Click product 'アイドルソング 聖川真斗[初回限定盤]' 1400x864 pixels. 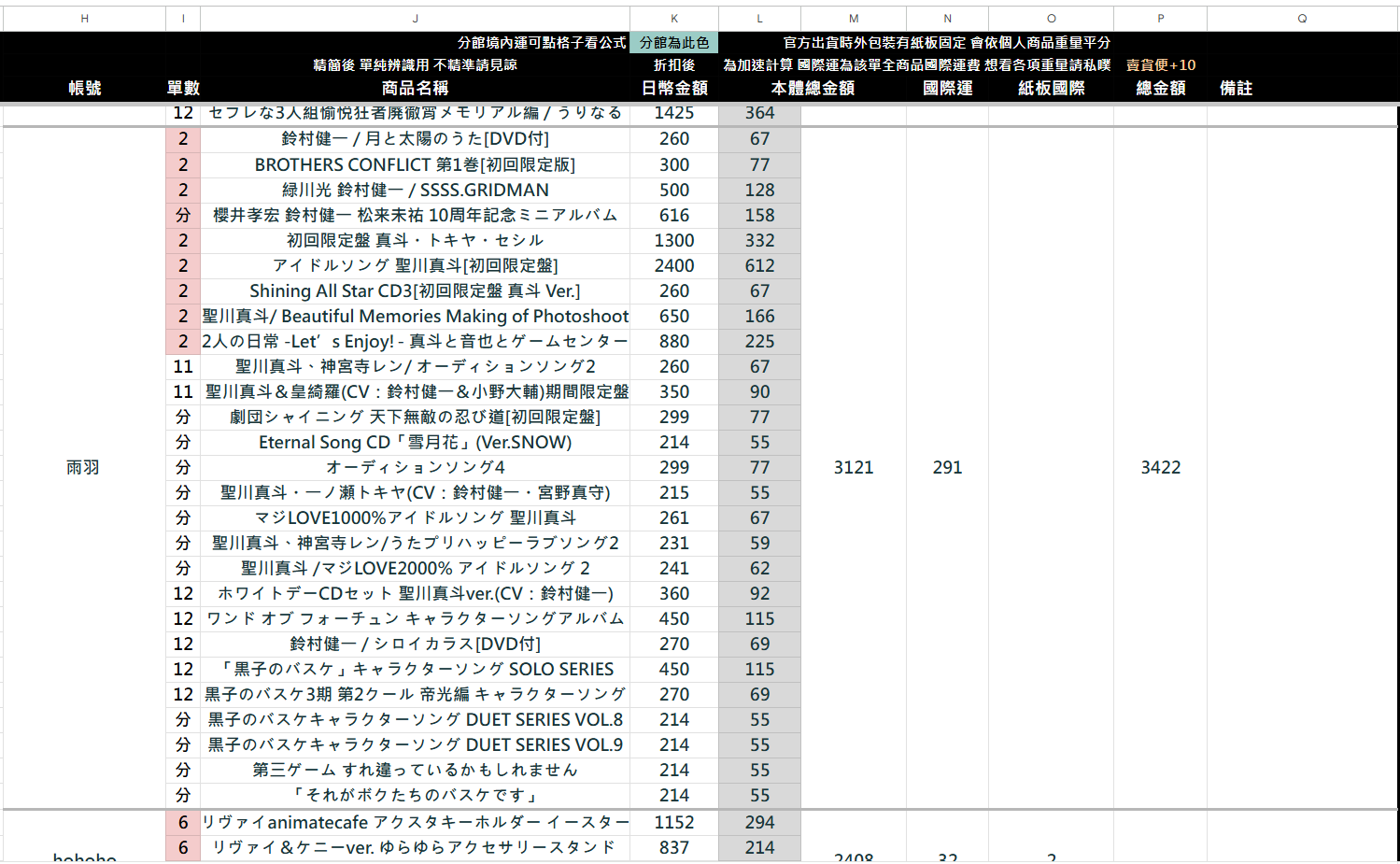[416, 266]
